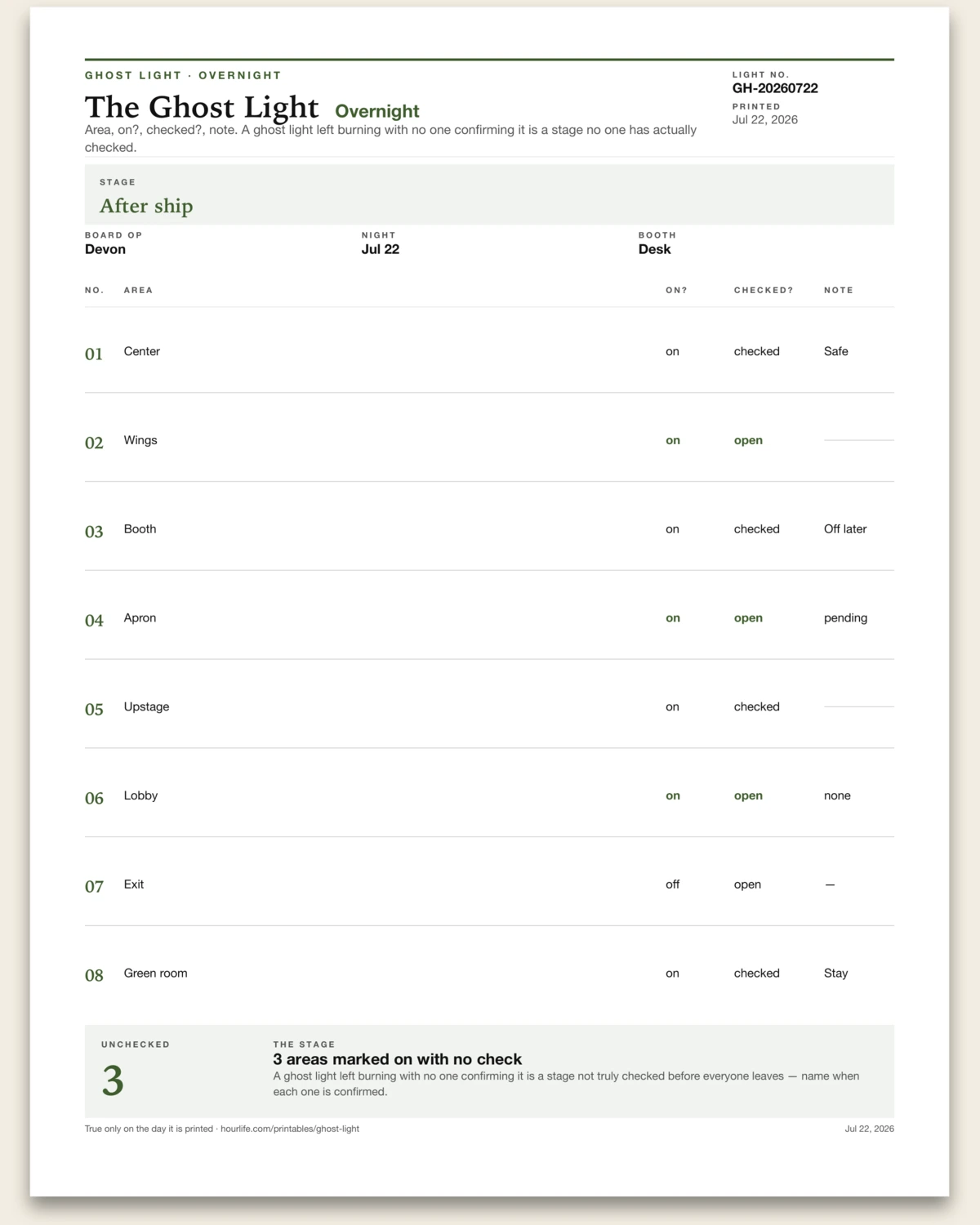Click the row number 07
The image size is (980, 1225).
tap(94, 886)
